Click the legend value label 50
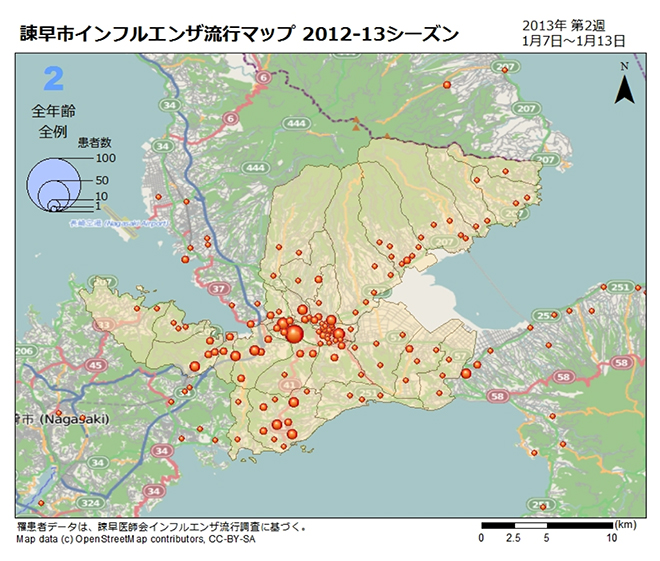The width and height of the screenshot is (660, 561). [102, 180]
